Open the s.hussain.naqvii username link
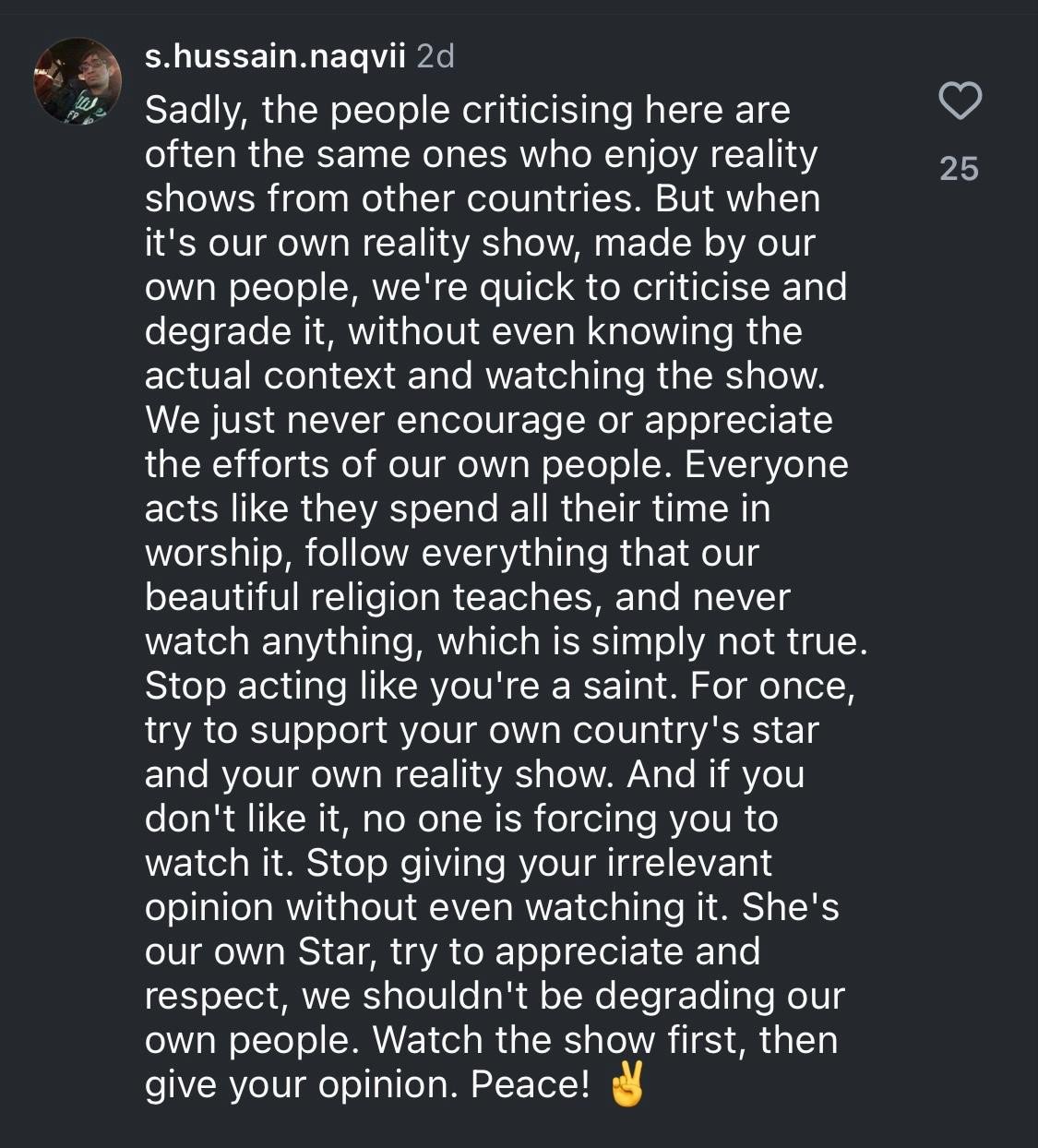1038x1148 pixels. (275, 57)
